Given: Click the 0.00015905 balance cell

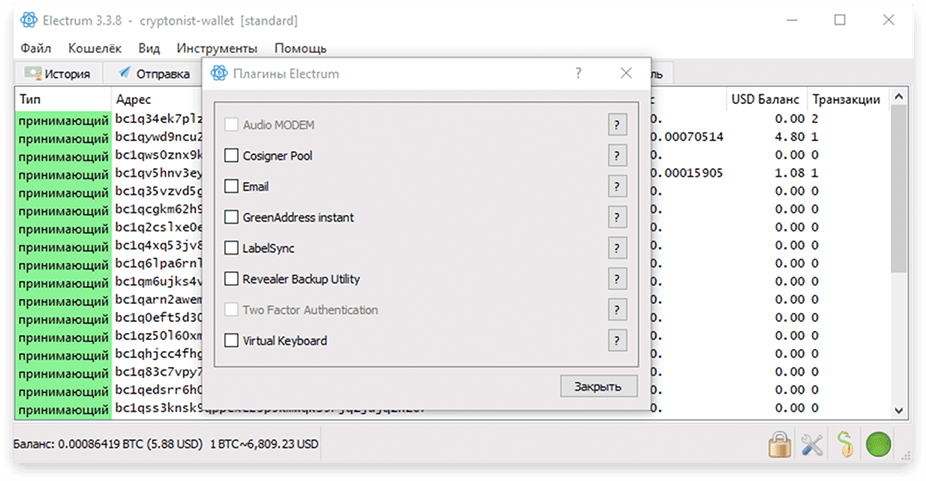Looking at the screenshot, I should [687, 173].
